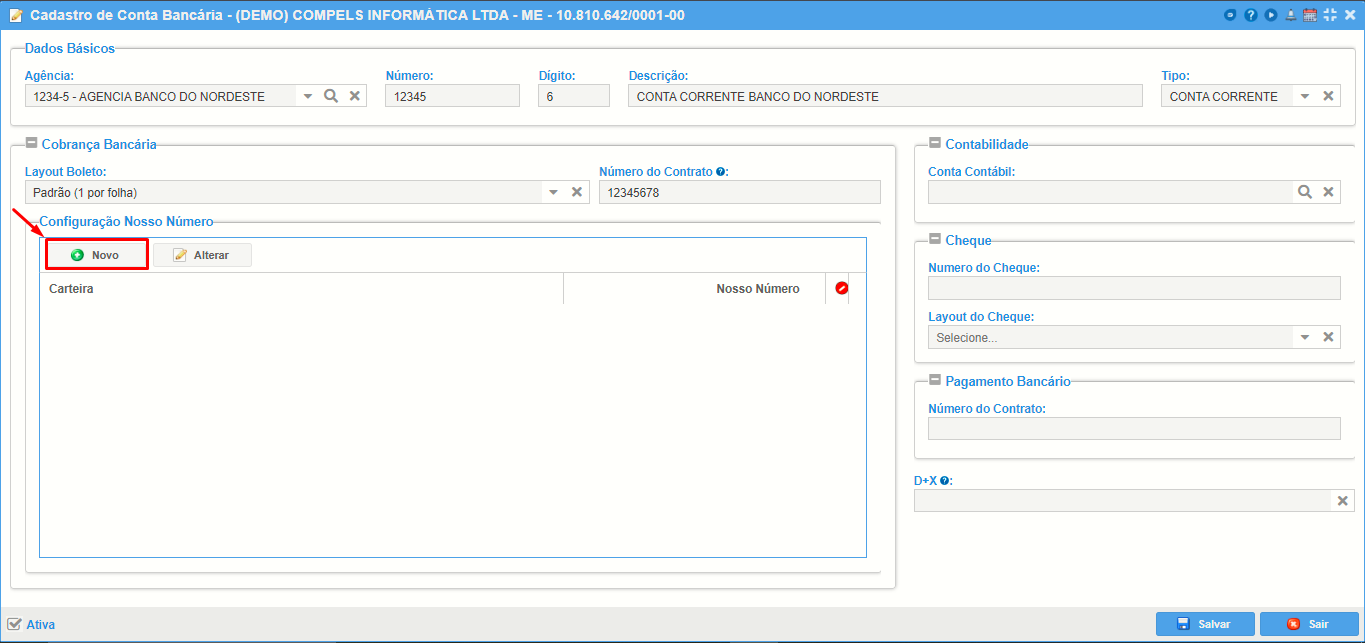The height and width of the screenshot is (643, 1365).
Task: Collapse the Cobrança Bancária section
Action: click(x=32, y=144)
